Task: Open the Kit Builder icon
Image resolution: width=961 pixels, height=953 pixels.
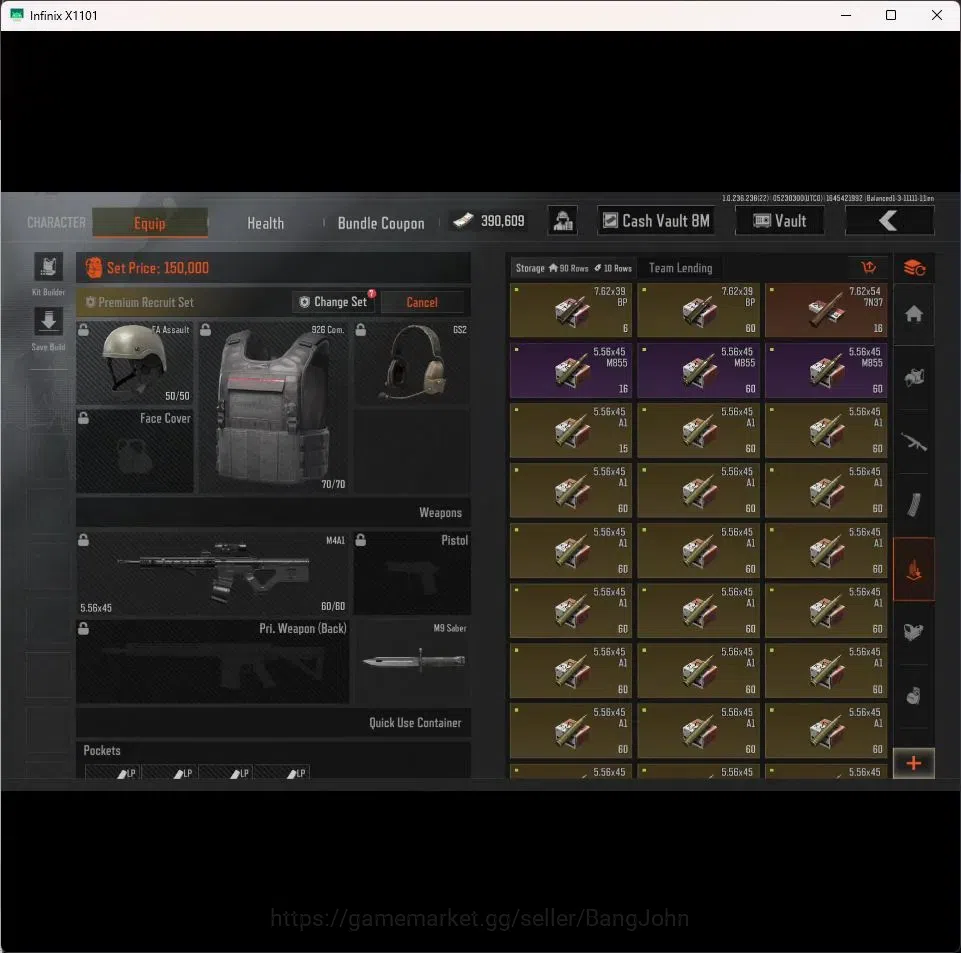Action: (x=48, y=267)
